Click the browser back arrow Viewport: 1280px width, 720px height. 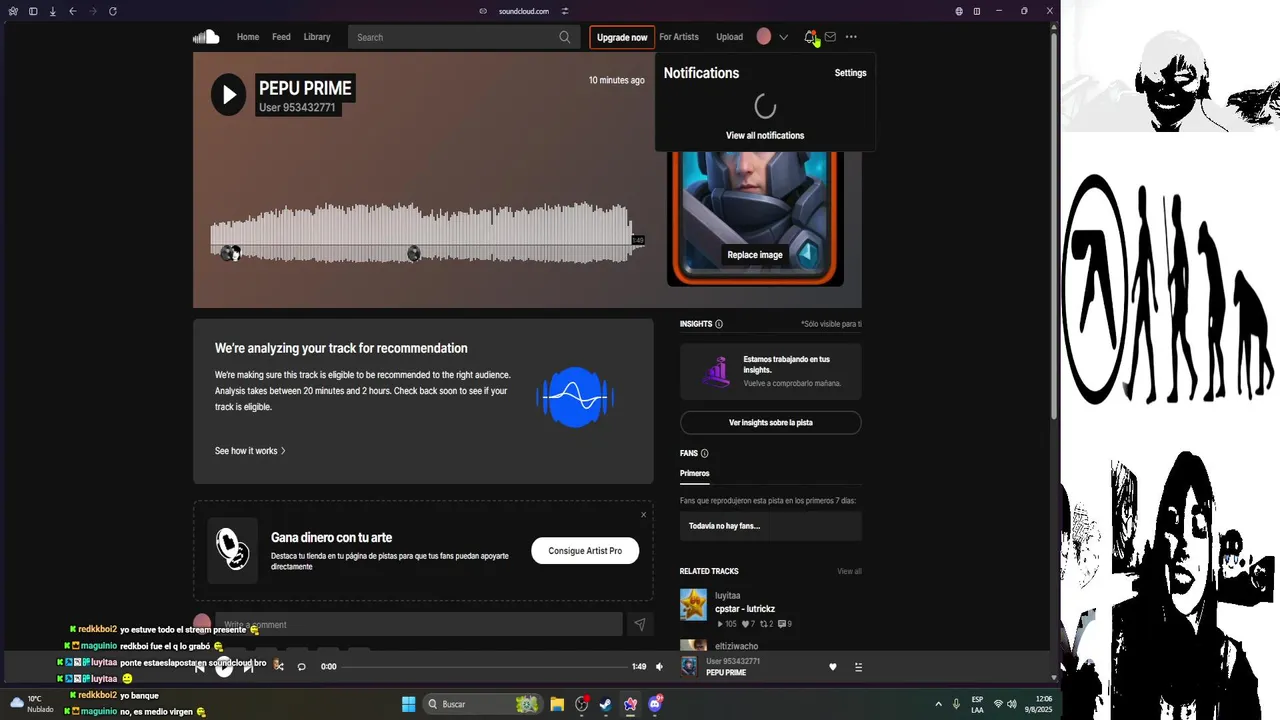[73, 11]
